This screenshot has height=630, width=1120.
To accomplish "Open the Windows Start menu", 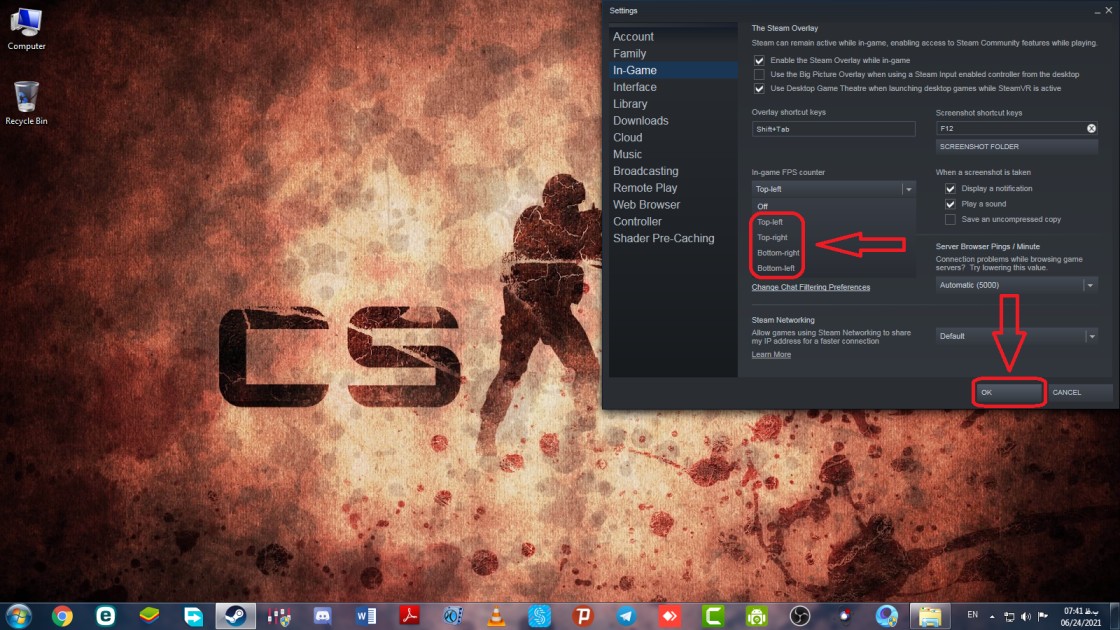I will [x=19, y=616].
